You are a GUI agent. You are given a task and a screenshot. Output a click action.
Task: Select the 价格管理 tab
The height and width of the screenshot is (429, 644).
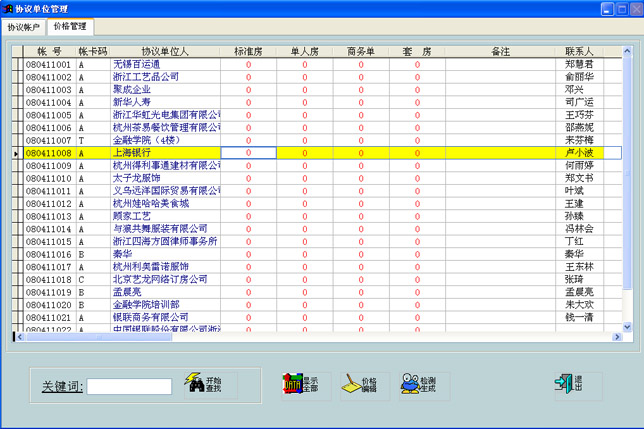[70, 27]
